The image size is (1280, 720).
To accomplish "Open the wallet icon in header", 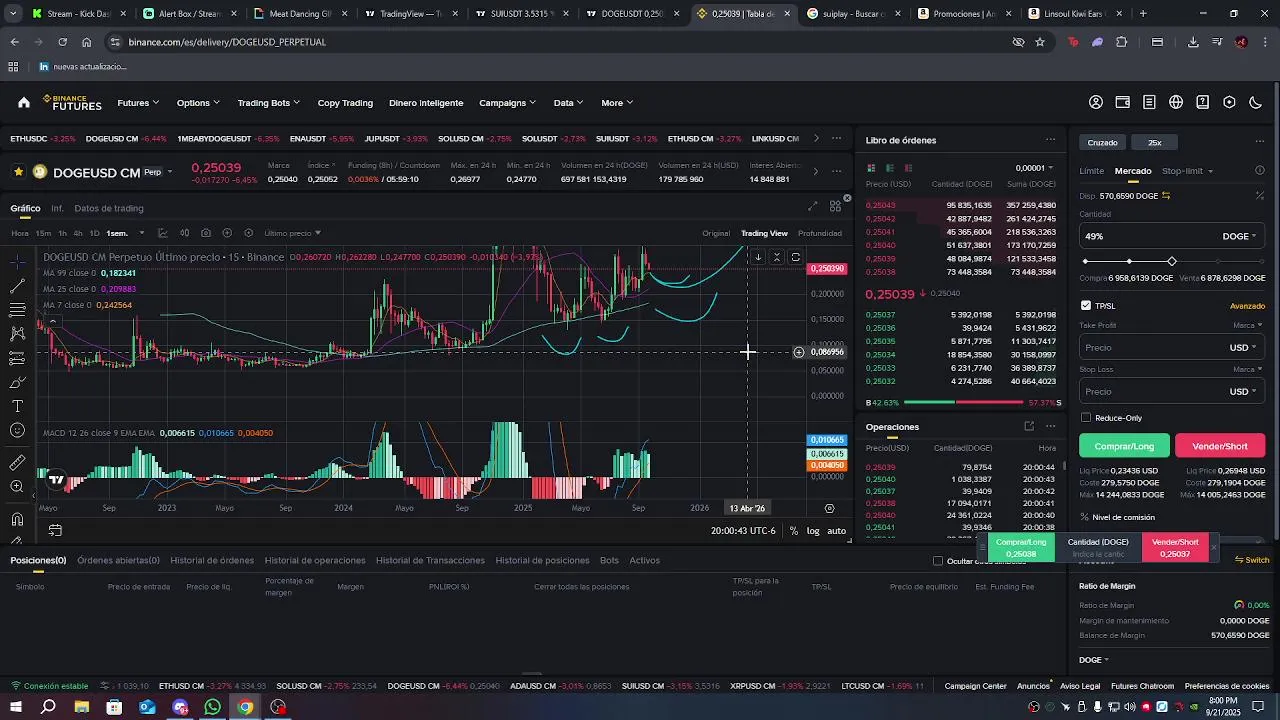I will [x=1123, y=102].
